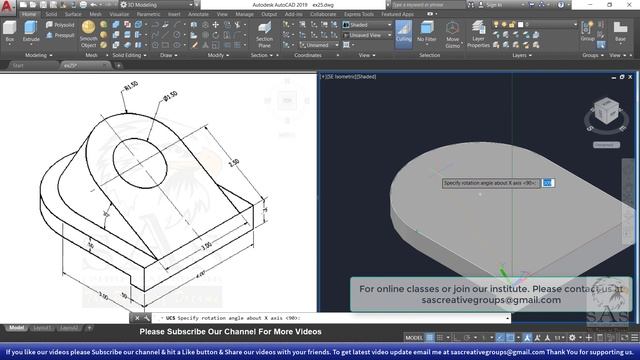Click the Help question mark icon

[x=561, y=5]
